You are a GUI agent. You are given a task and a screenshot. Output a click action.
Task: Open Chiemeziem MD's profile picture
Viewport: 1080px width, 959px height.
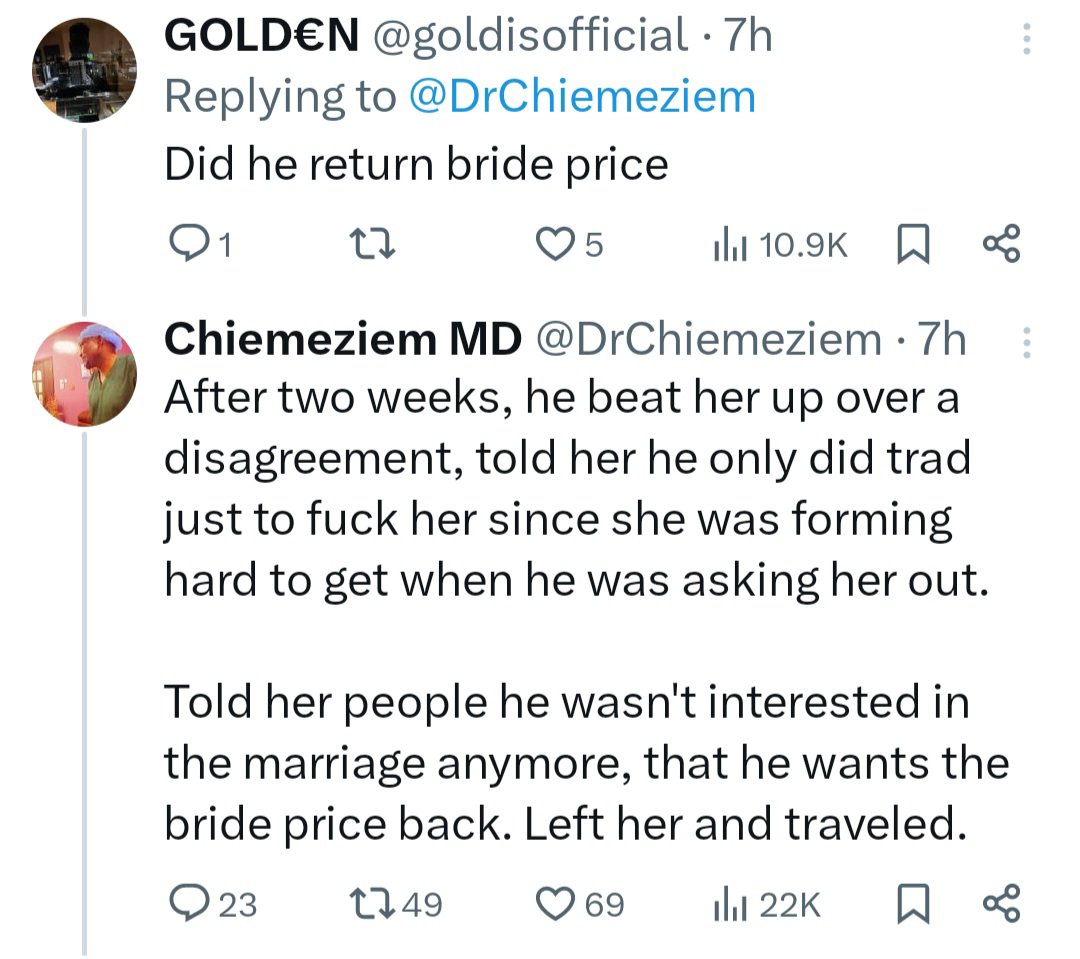84,374
